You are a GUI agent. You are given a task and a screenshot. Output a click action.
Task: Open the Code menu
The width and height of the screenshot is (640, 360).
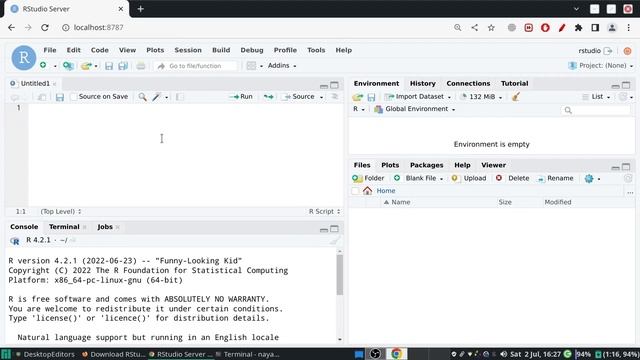[100, 50]
